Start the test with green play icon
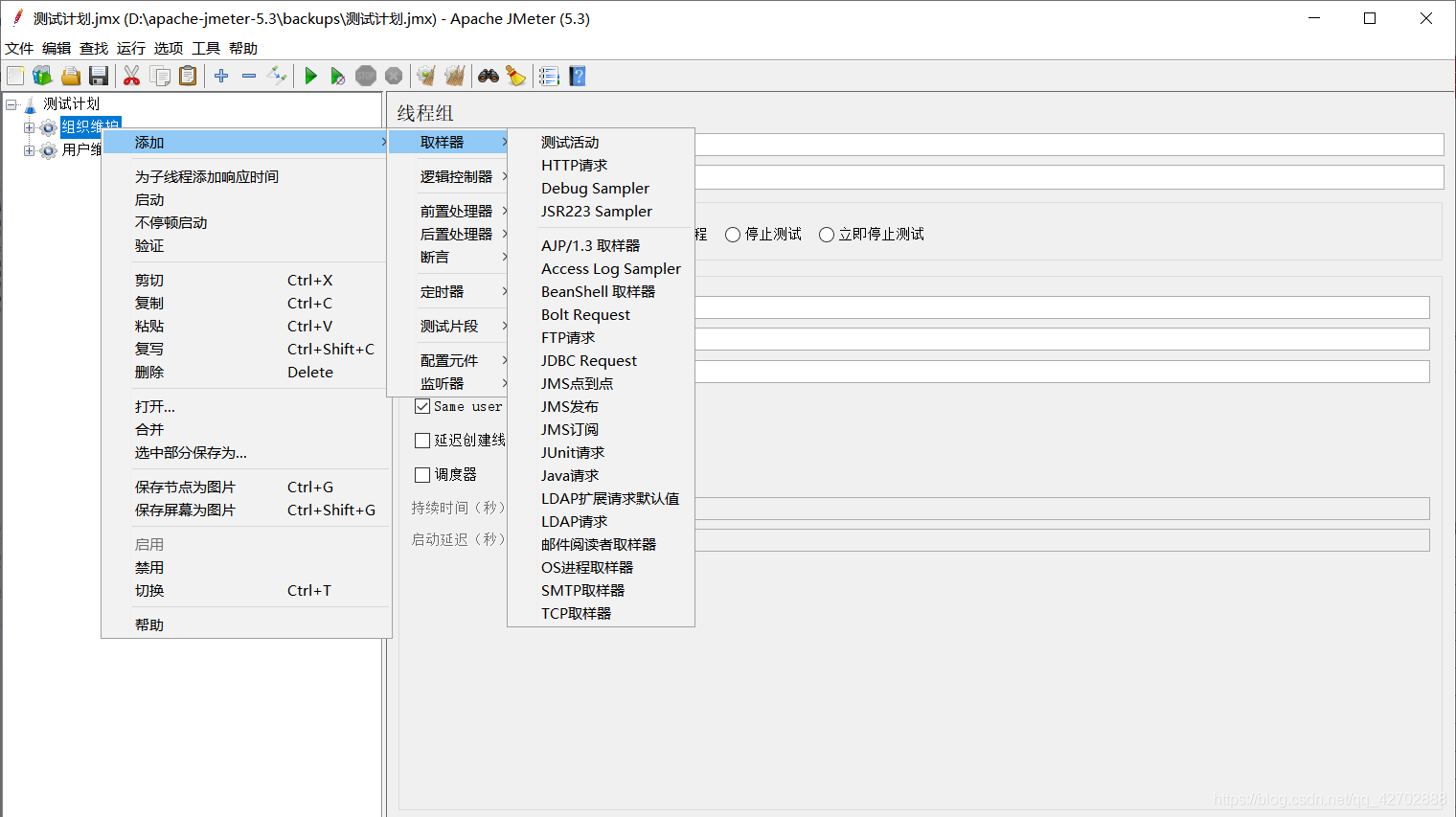The width and height of the screenshot is (1456, 817). [x=310, y=76]
